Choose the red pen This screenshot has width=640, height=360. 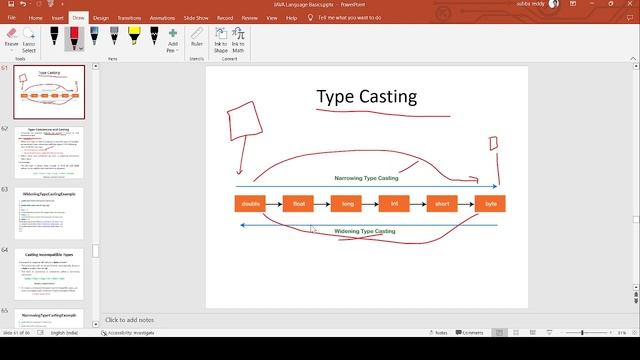[x=74, y=39]
